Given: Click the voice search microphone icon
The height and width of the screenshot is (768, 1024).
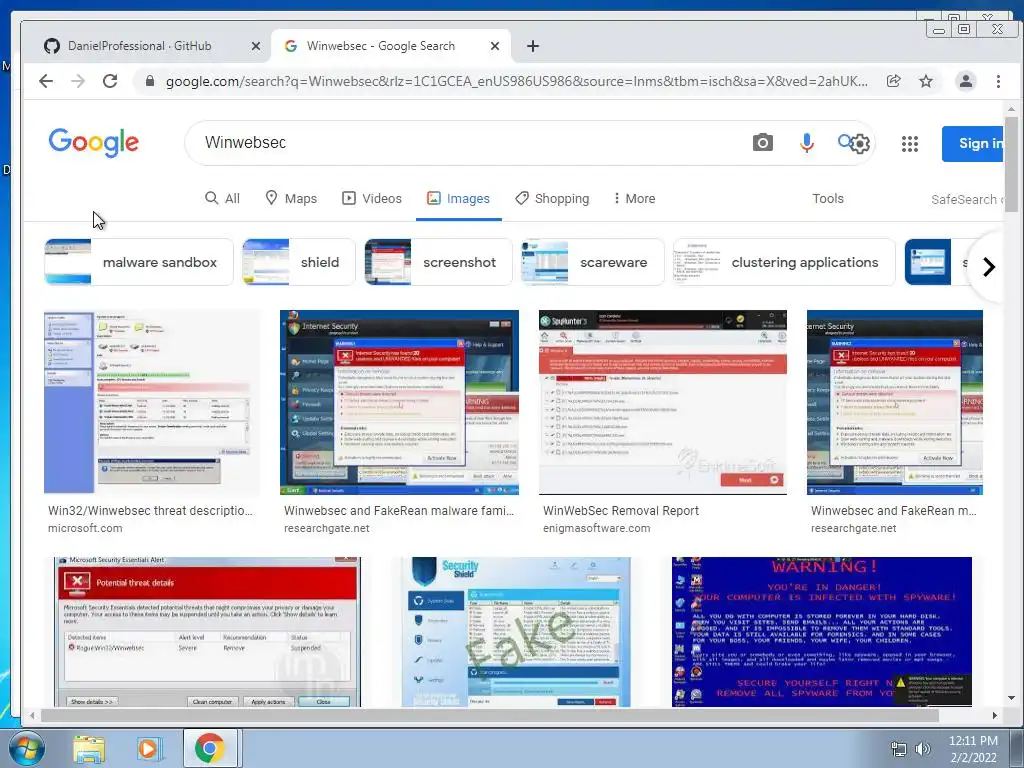Looking at the screenshot, I should [807, 142].
